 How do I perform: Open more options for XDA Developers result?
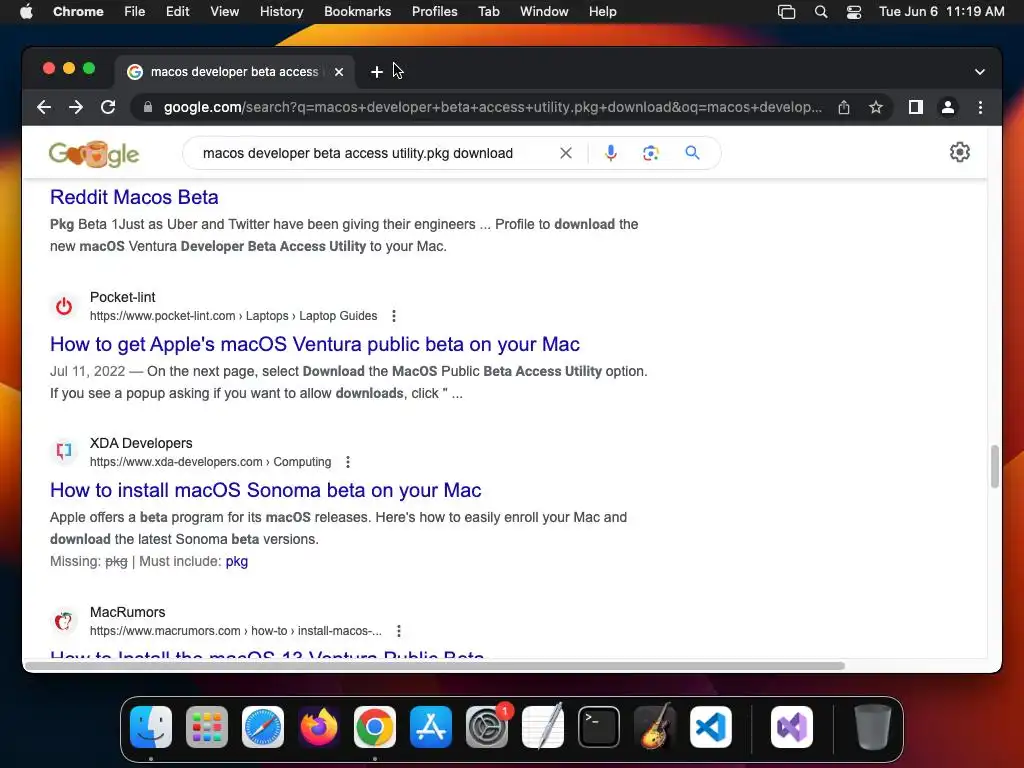coord(348,462)
